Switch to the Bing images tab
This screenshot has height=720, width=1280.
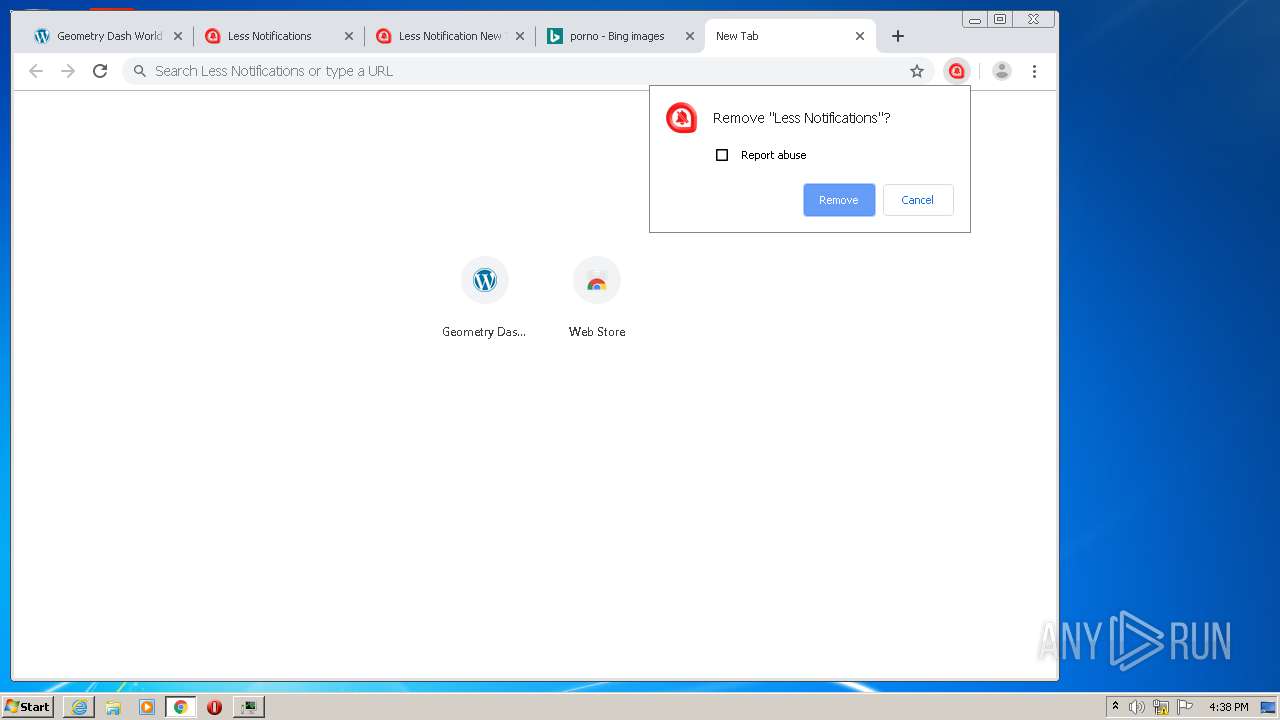click(620, 36)
